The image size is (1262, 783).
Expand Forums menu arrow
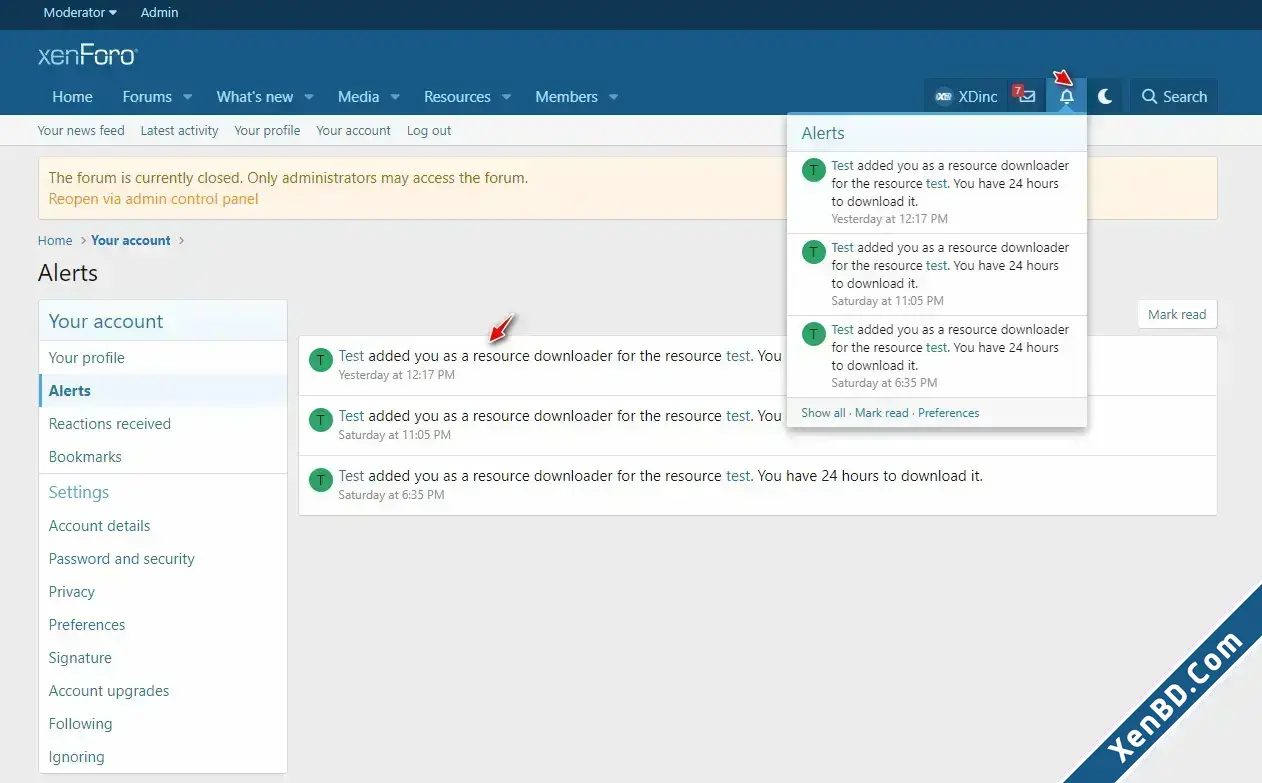(x=187, y=97)
